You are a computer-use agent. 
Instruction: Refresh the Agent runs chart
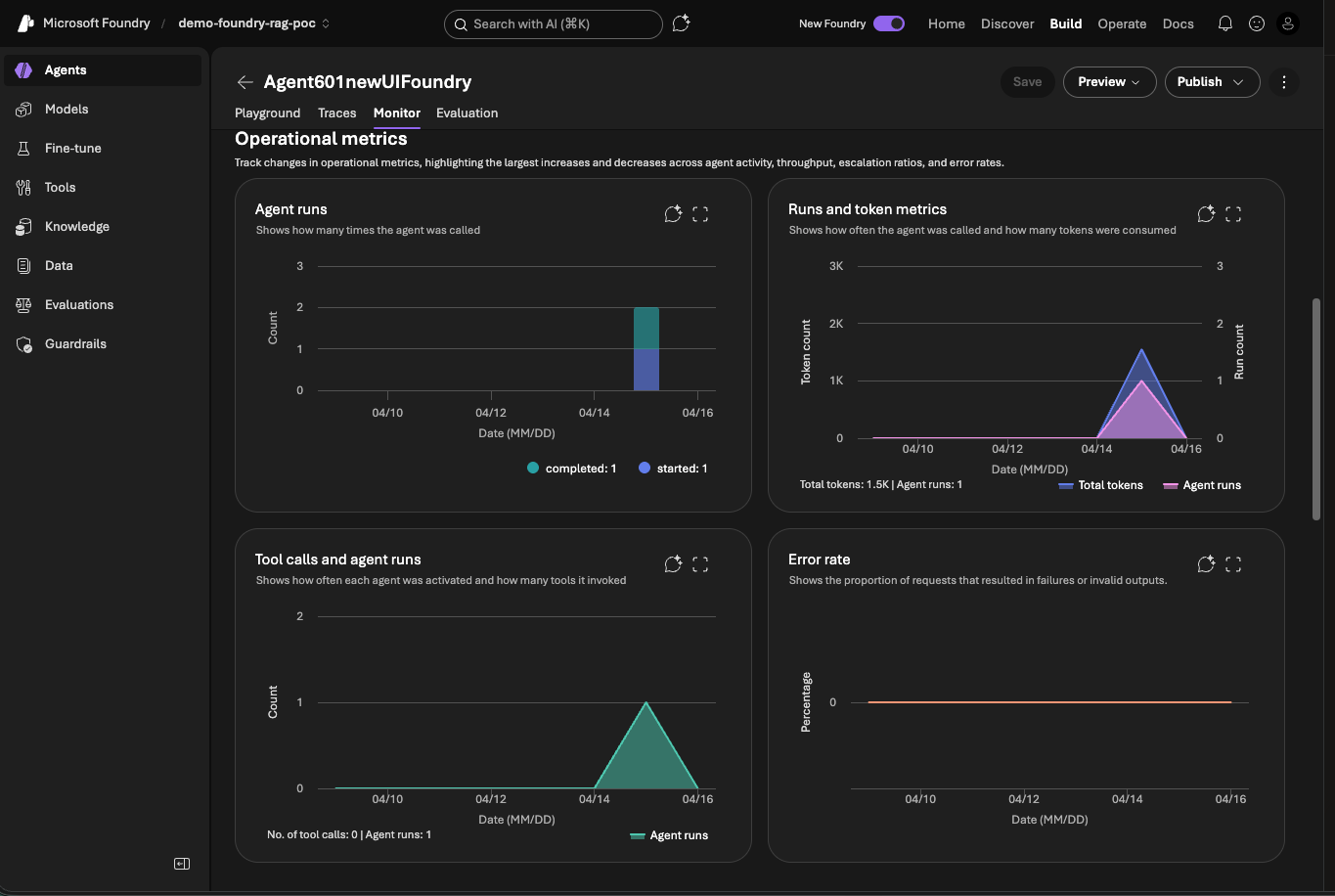click(x=672, y=213)
